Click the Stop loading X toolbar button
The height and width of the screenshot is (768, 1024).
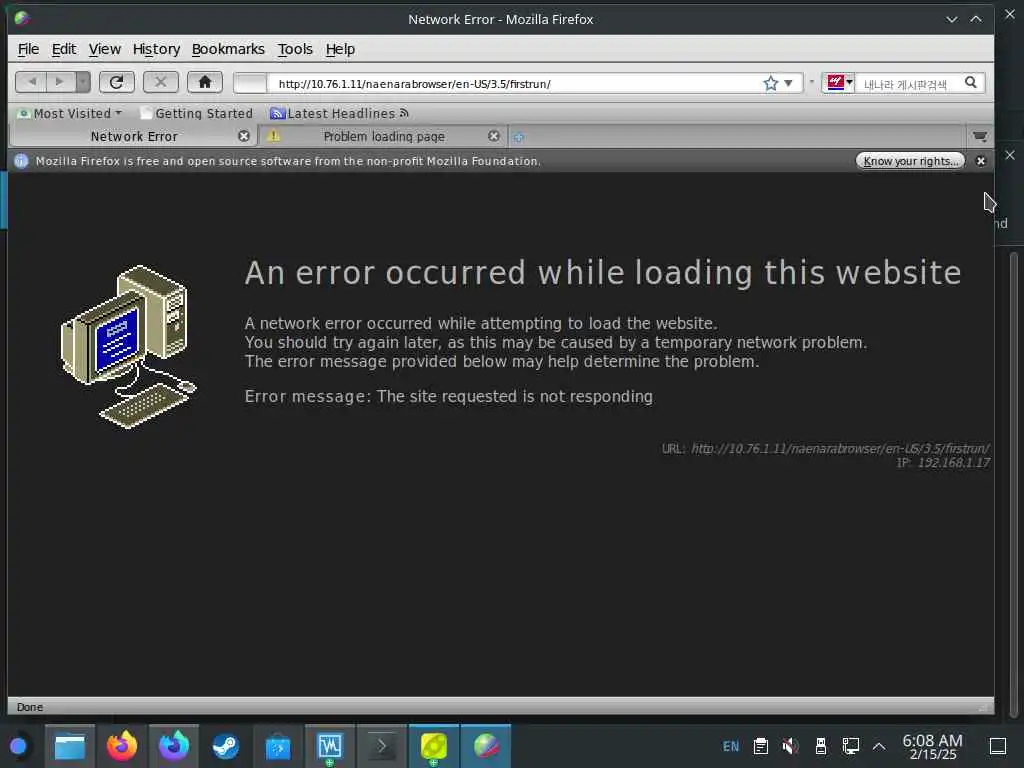pos(160,82)
